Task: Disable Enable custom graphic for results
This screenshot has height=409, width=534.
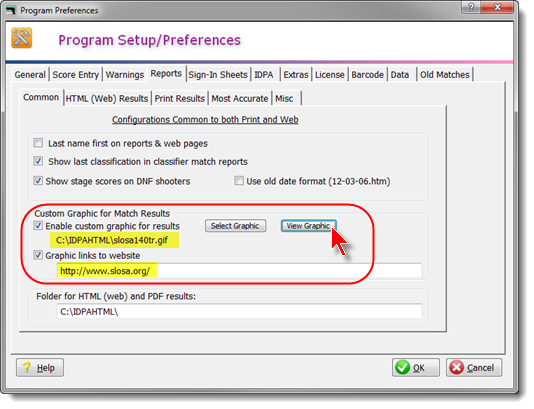Action: coord(38,225)
